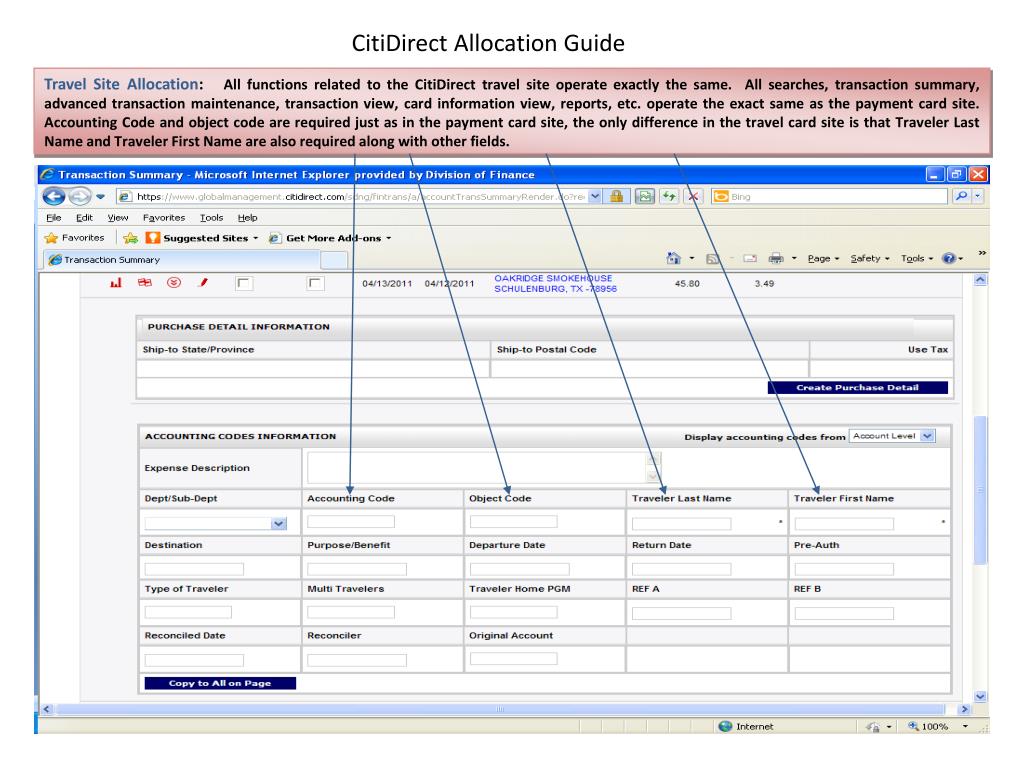
Task: Click the Favorites star button
Action: pyautogui.click(x=74, y=238)
